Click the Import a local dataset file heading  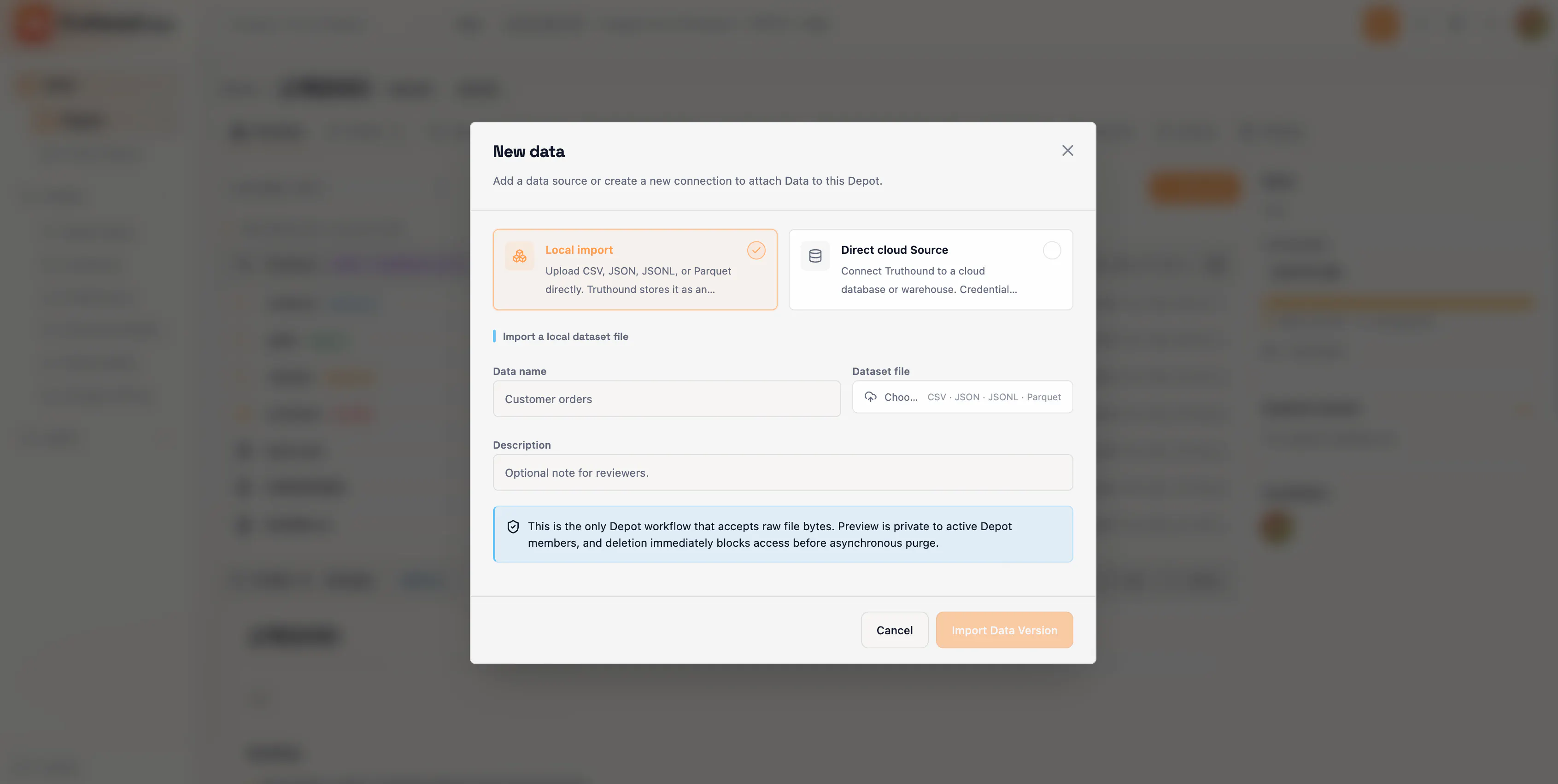click(x=565, y=336)
